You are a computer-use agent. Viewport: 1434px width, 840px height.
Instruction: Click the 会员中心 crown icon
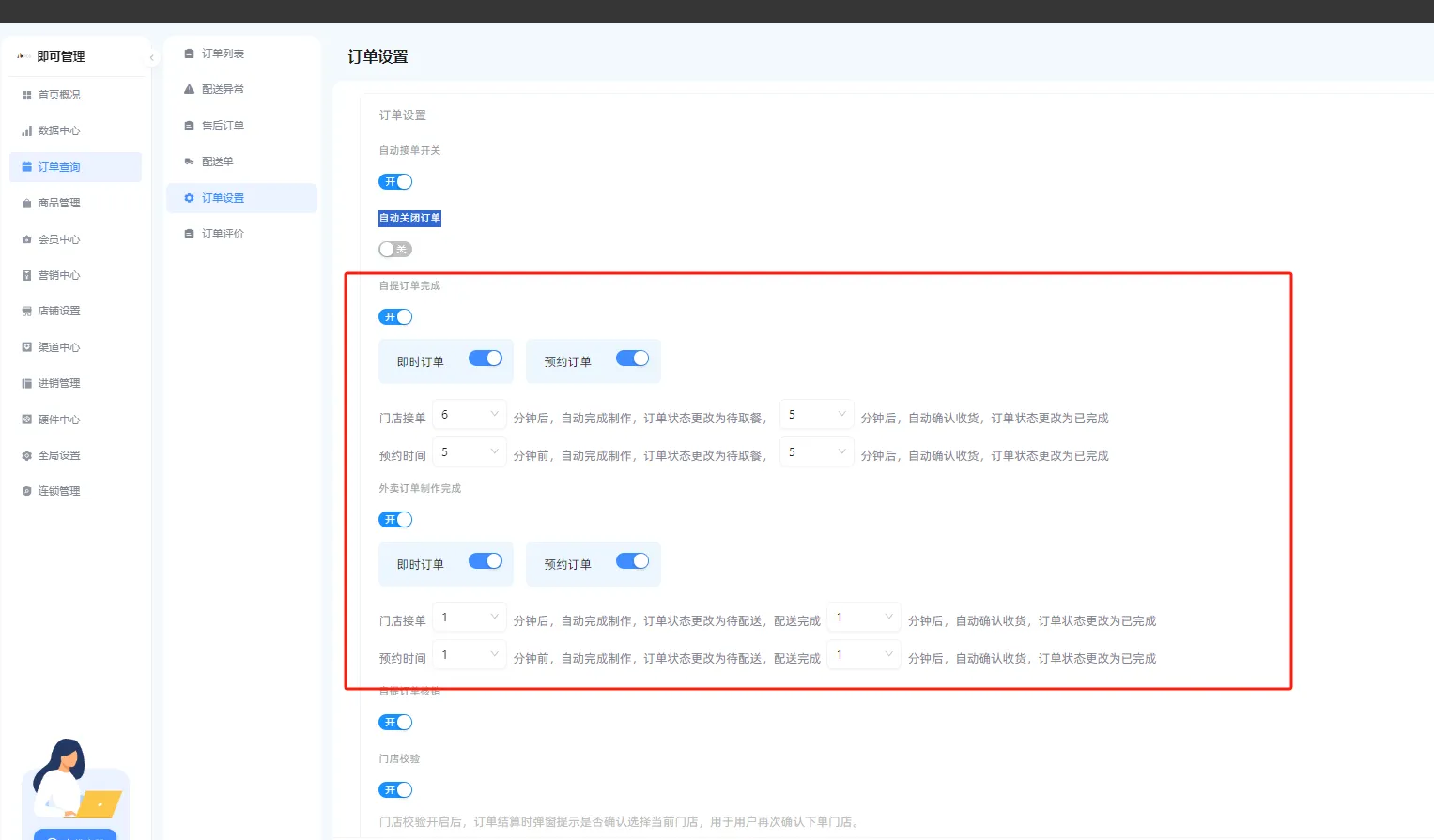[27, 239]
